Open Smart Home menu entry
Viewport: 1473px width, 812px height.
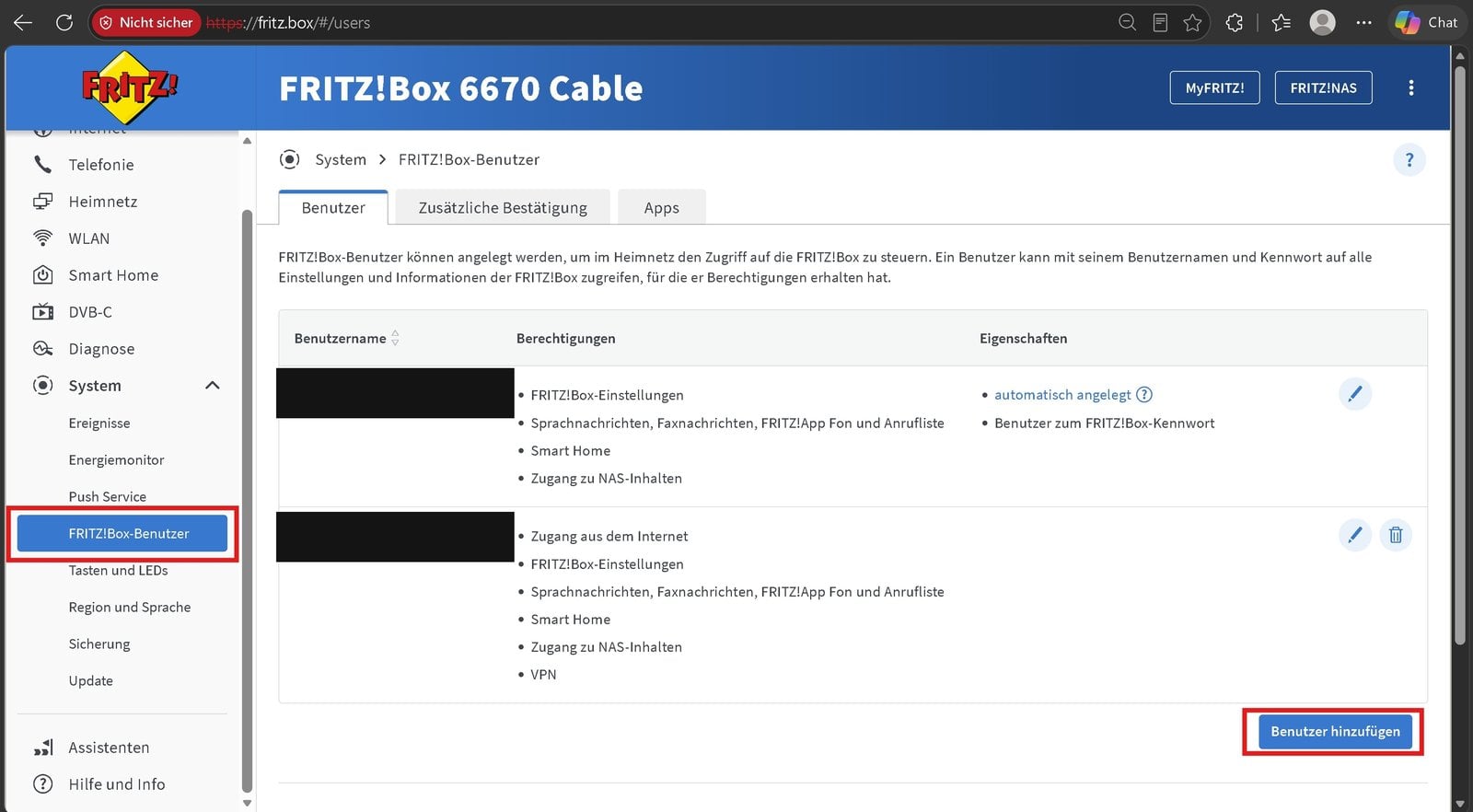coord(113,275)
